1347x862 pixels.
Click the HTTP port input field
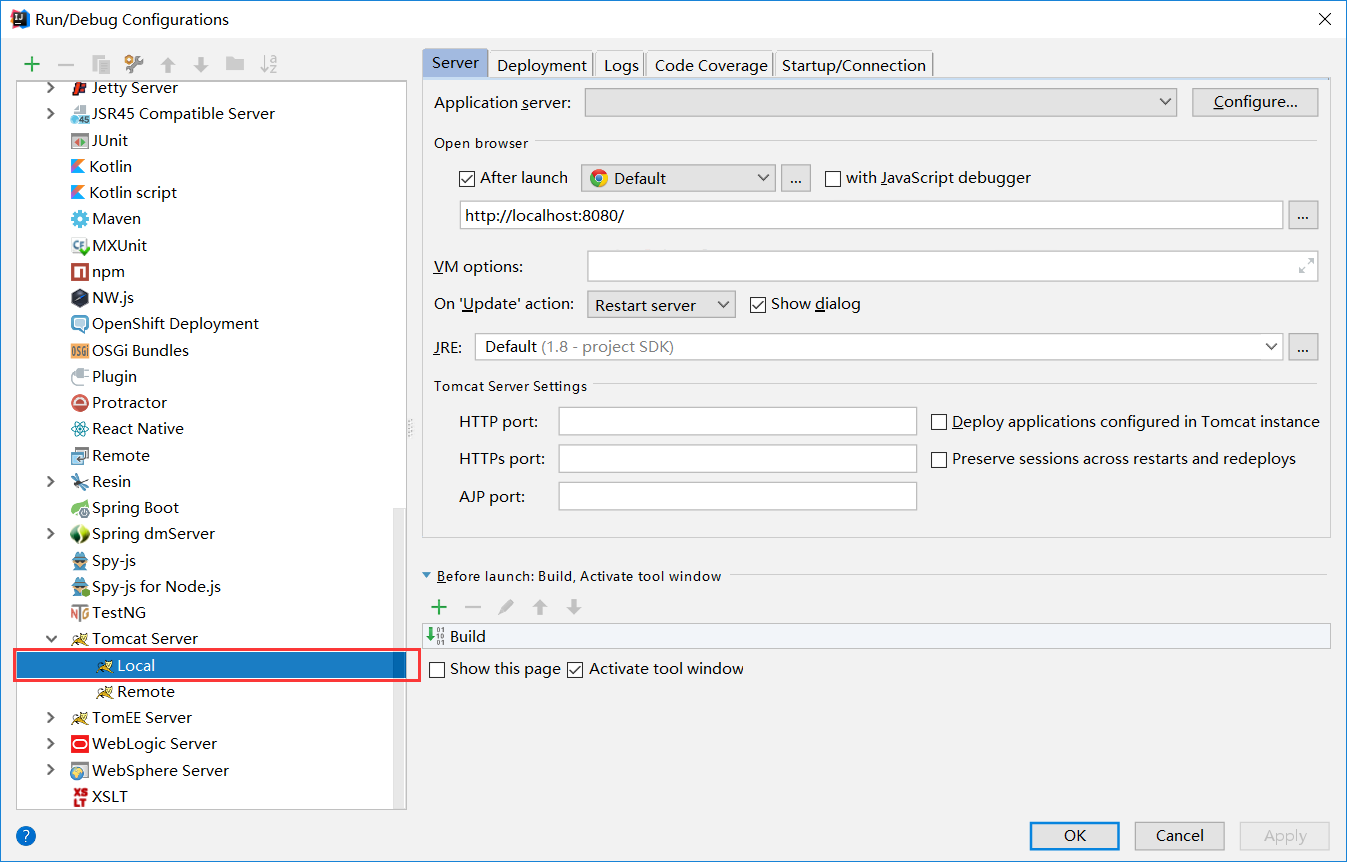pos(737,422)
